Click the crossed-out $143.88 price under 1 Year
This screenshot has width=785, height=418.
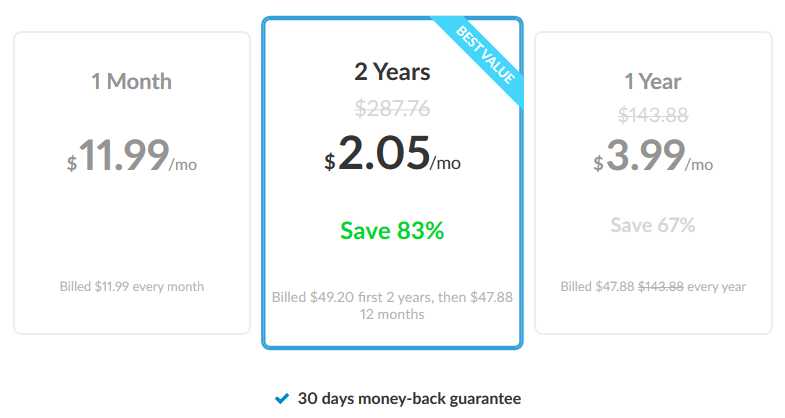pos(653,115)
